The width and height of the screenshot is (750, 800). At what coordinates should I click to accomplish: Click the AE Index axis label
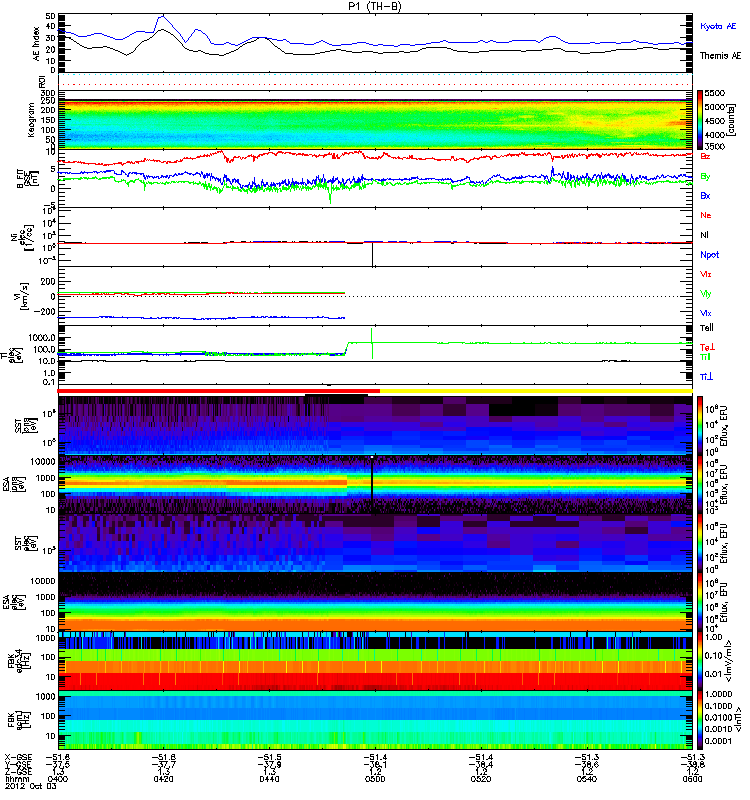[x=36, y=44]
